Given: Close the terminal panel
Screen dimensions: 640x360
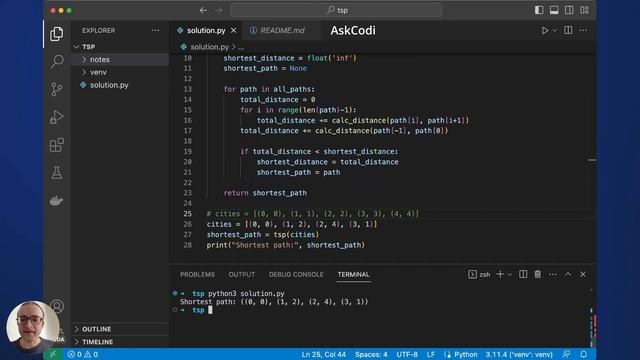Looking at the screenshot, I should pyautogui.click(x=583, y=274).
